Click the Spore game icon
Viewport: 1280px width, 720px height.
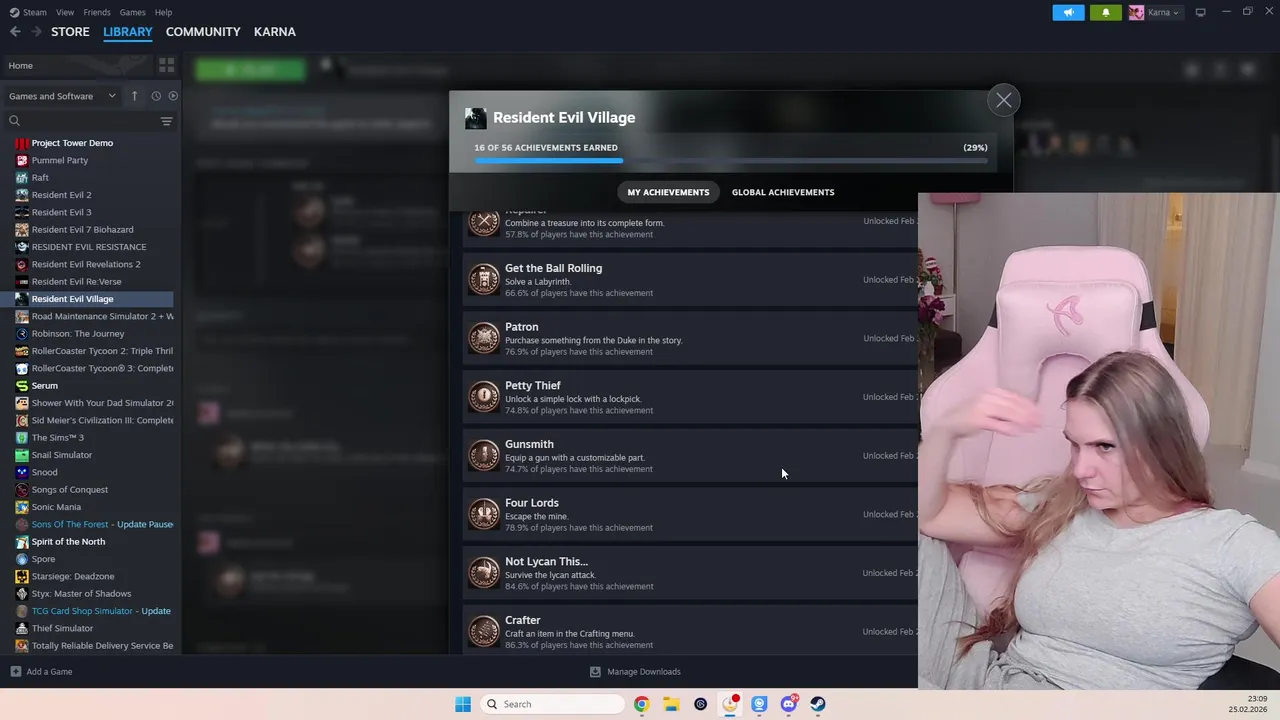(22, 559)
